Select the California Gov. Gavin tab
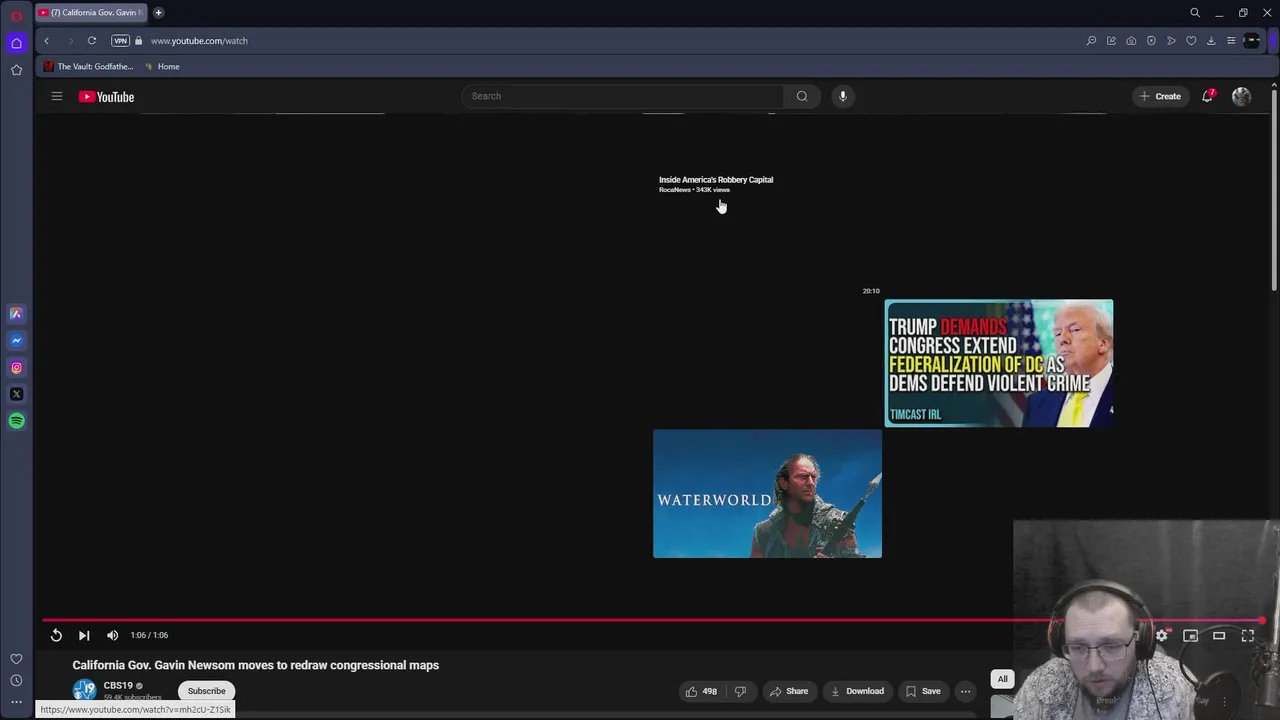This screenshot has width=1280, height=720. click(90, 13)
